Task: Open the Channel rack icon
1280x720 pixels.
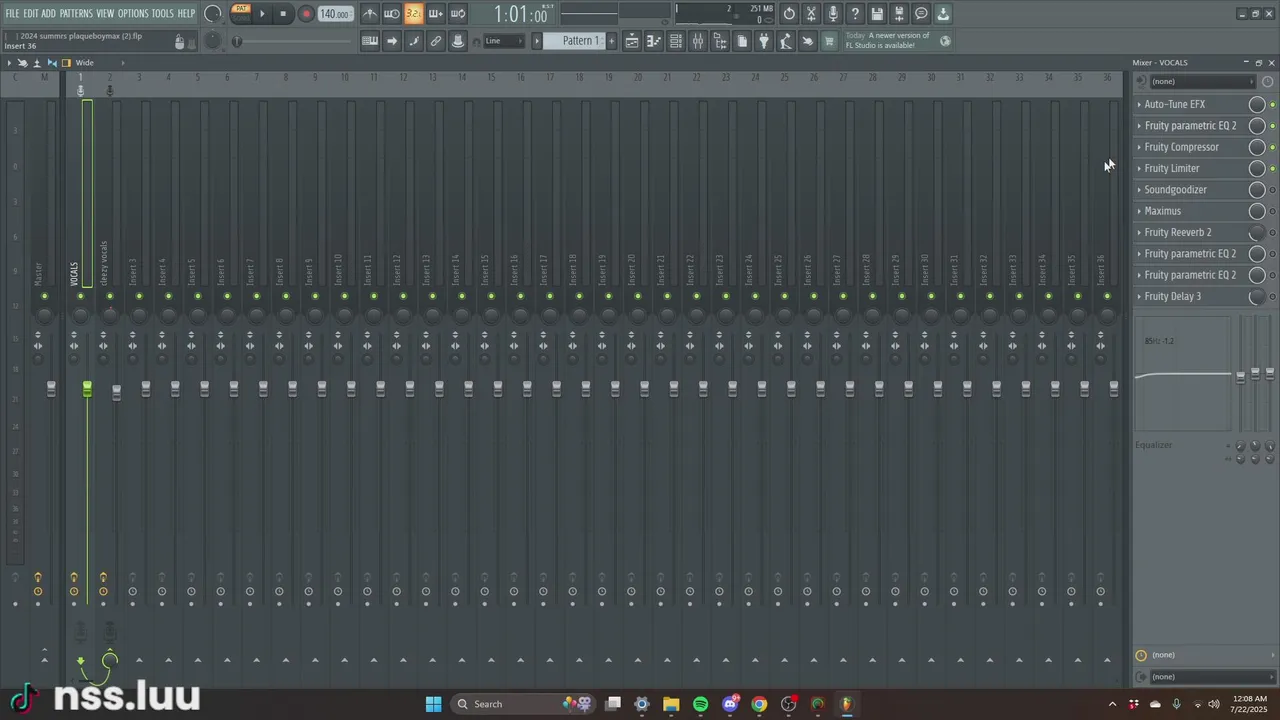Action: pyautogui.click(x=676, y=41)
